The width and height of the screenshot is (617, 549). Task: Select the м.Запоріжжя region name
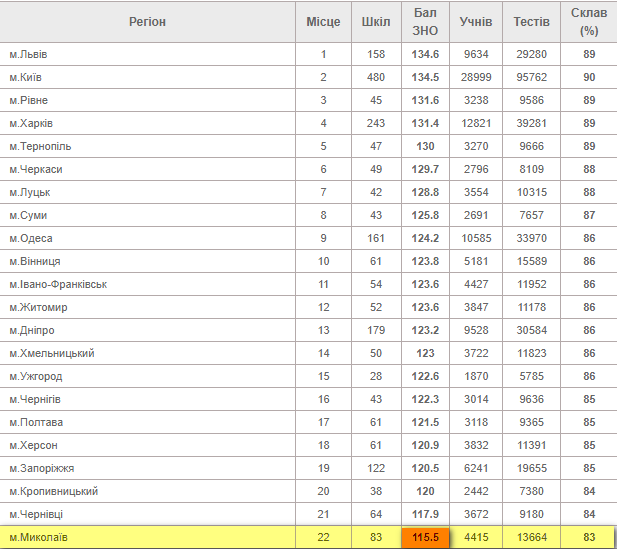click(x=41, y=468)
